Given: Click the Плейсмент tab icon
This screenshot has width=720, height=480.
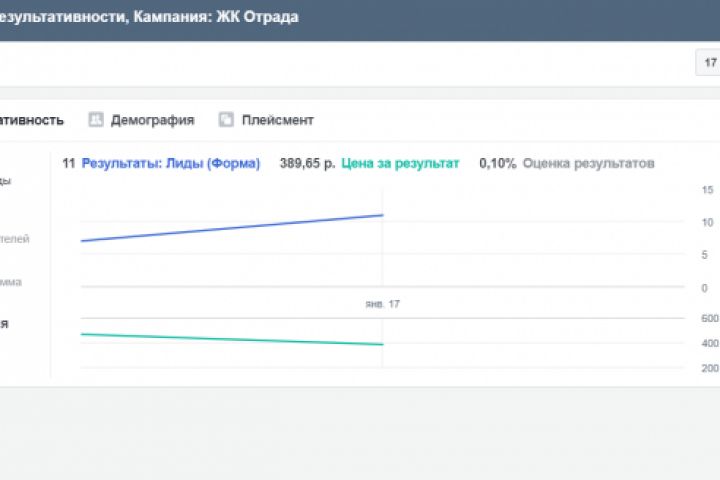Looking at the screenshot, I should [226, 120].
